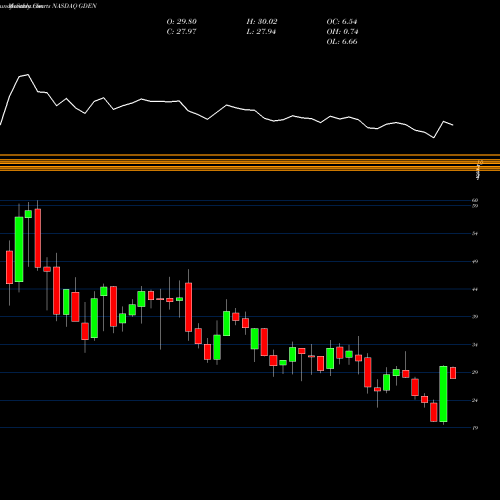Click the 54 price axis label
Screen dimensions: 500x500
[475, 234]
